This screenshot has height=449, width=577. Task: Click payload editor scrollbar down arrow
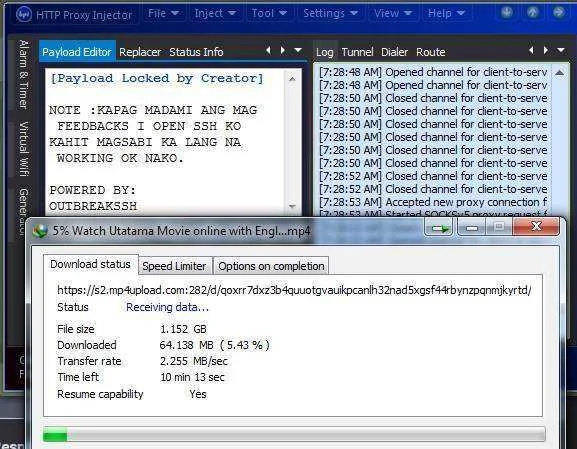(x=292, y=206)
